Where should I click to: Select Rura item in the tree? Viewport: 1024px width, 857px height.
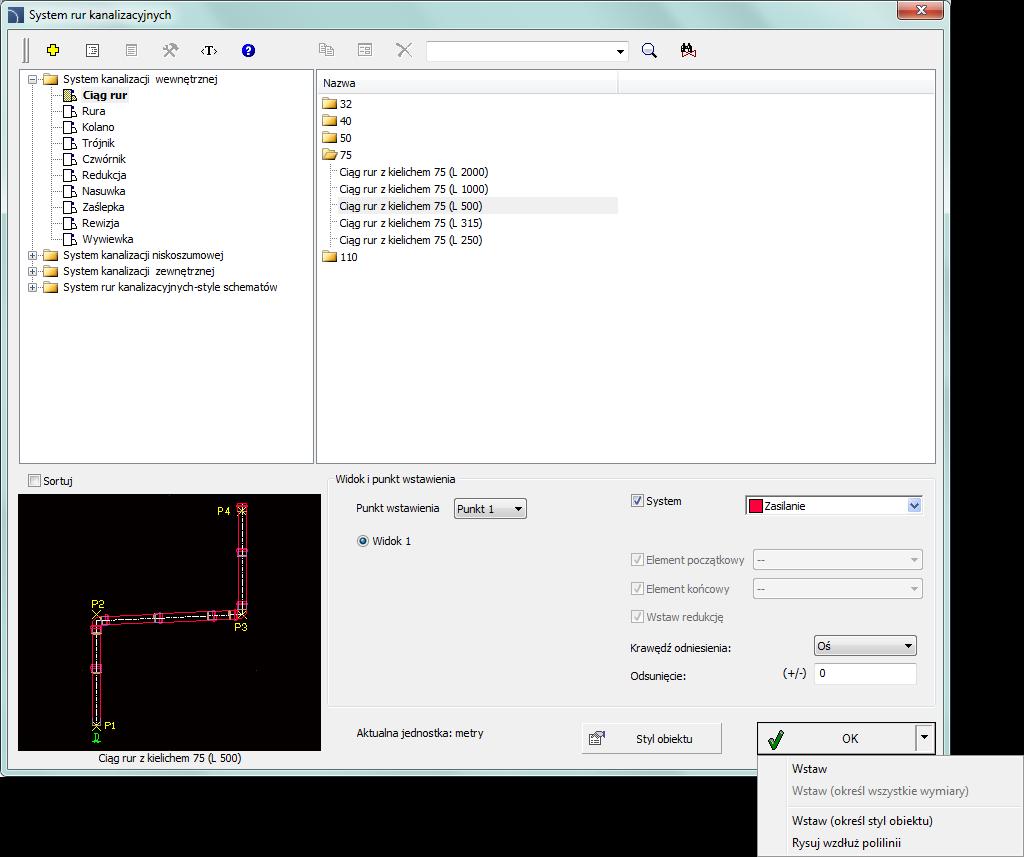93,111
